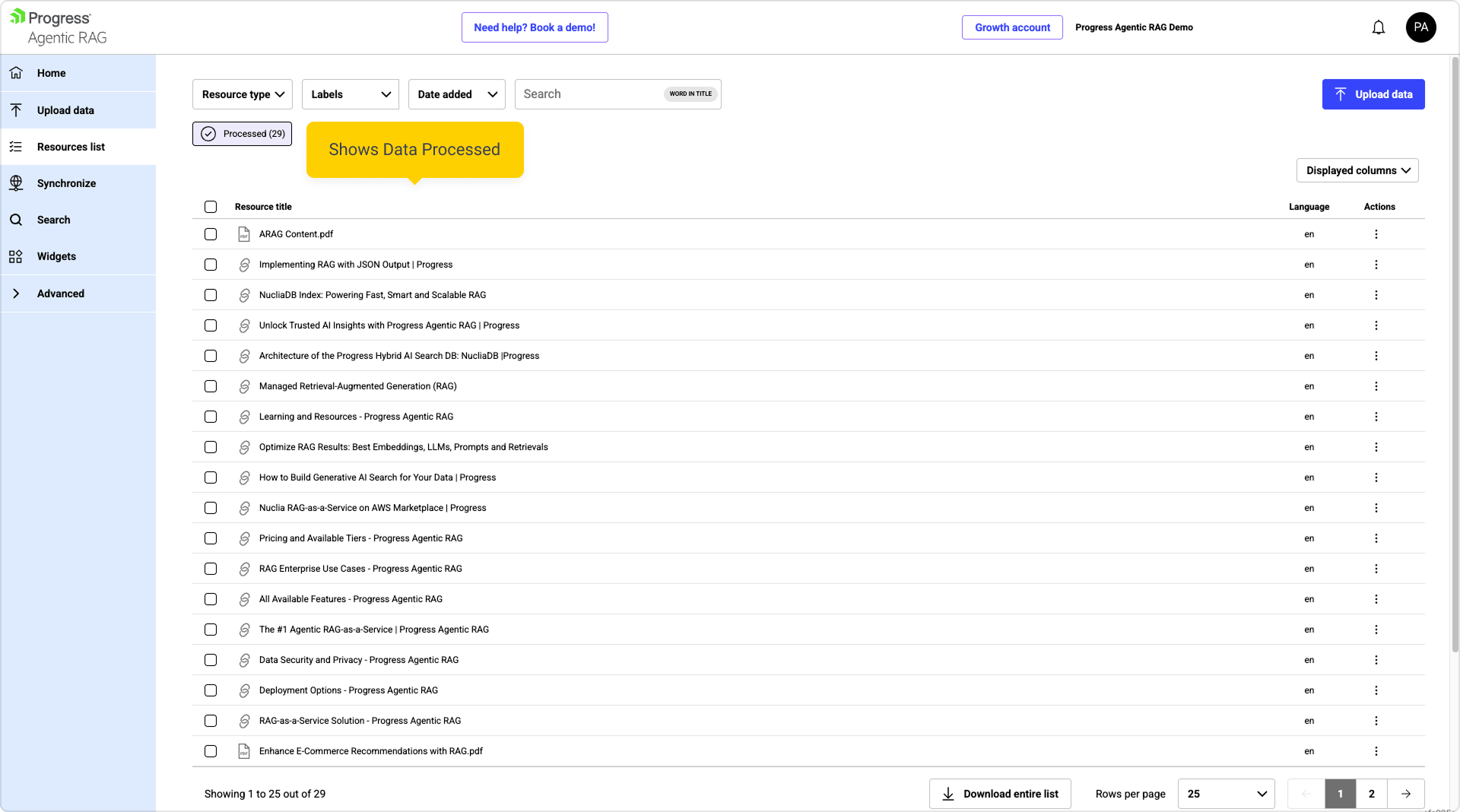Open Synchronize in the sidebar
Screen dimensions: 1460x812
[x=66, y=183]
